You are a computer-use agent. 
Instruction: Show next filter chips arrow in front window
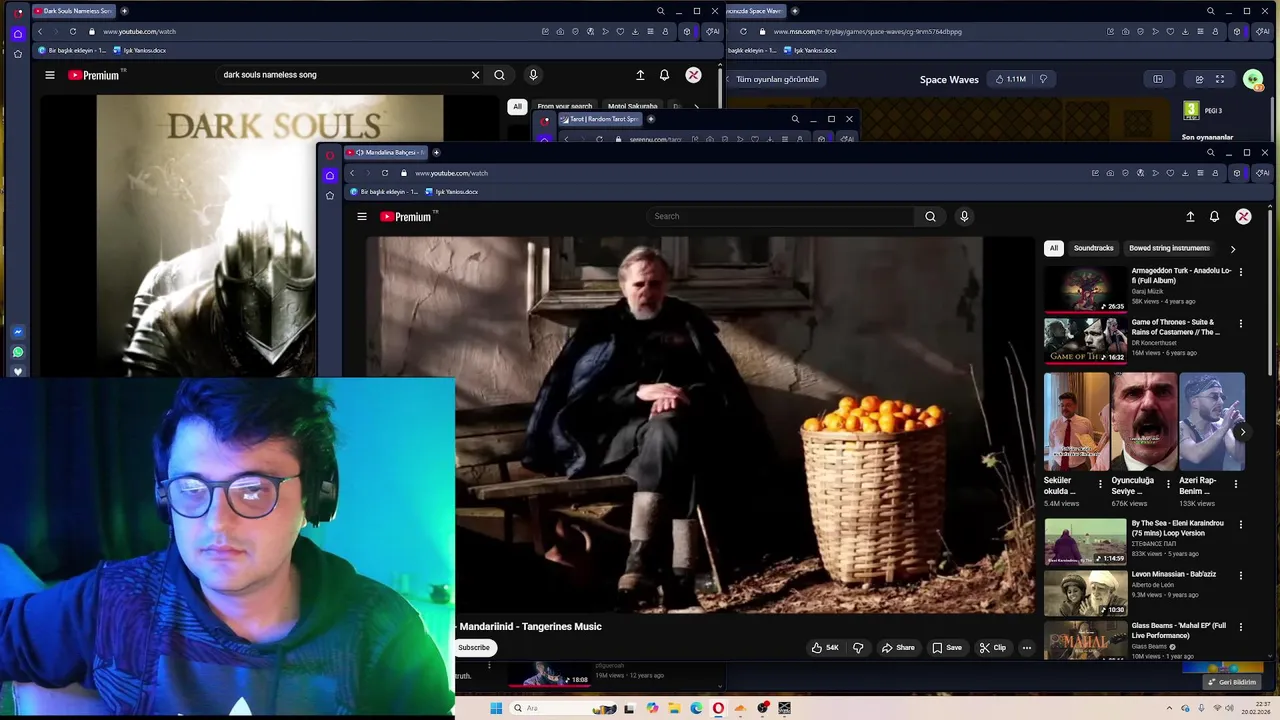[x=1232, y=249]
